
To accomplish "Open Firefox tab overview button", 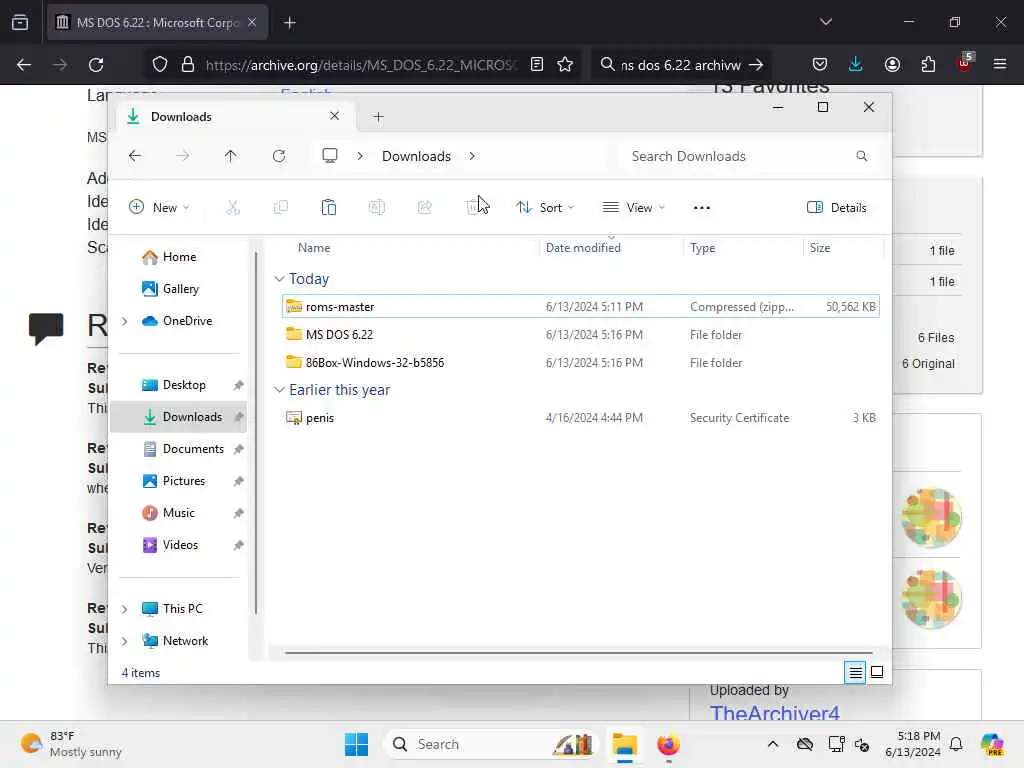I will coord(20,23).
